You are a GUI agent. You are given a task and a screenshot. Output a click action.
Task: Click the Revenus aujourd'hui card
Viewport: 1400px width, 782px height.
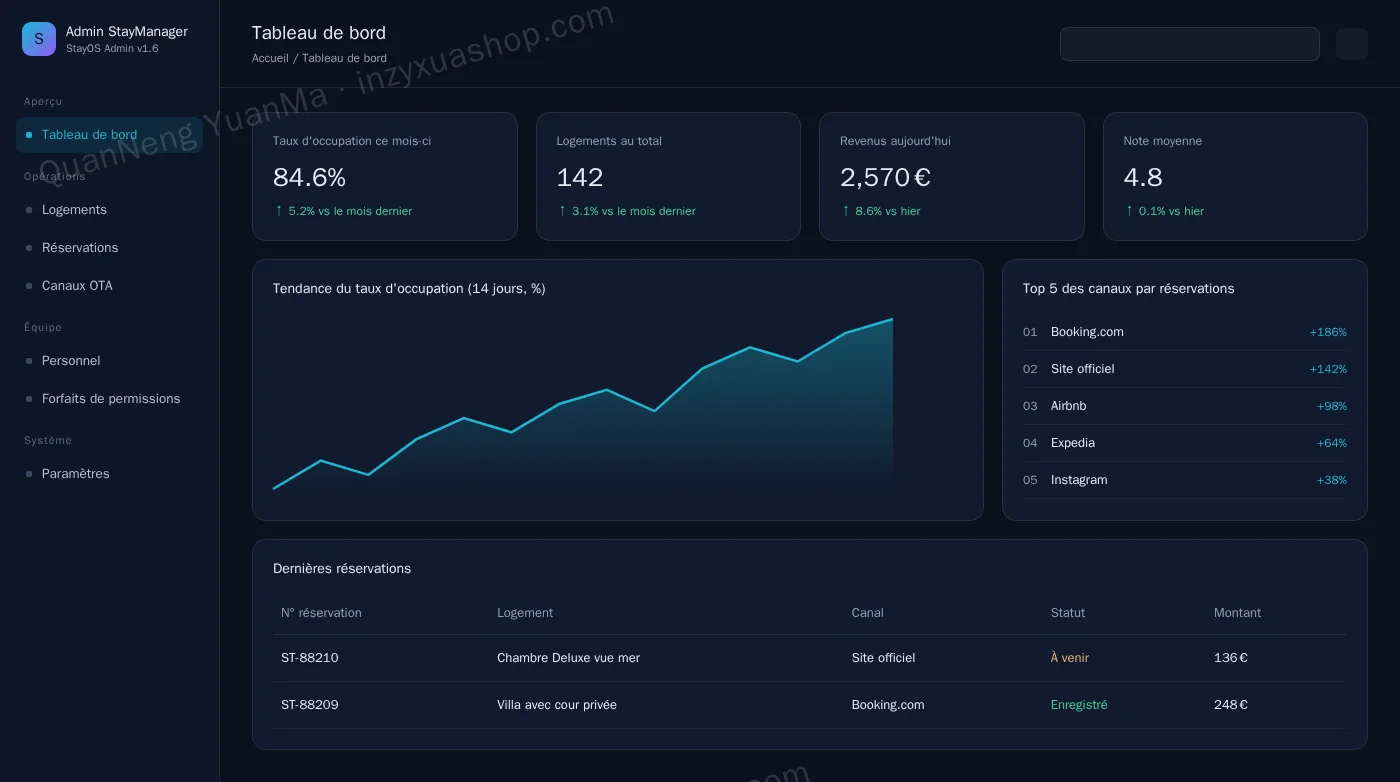click(952, 176)
